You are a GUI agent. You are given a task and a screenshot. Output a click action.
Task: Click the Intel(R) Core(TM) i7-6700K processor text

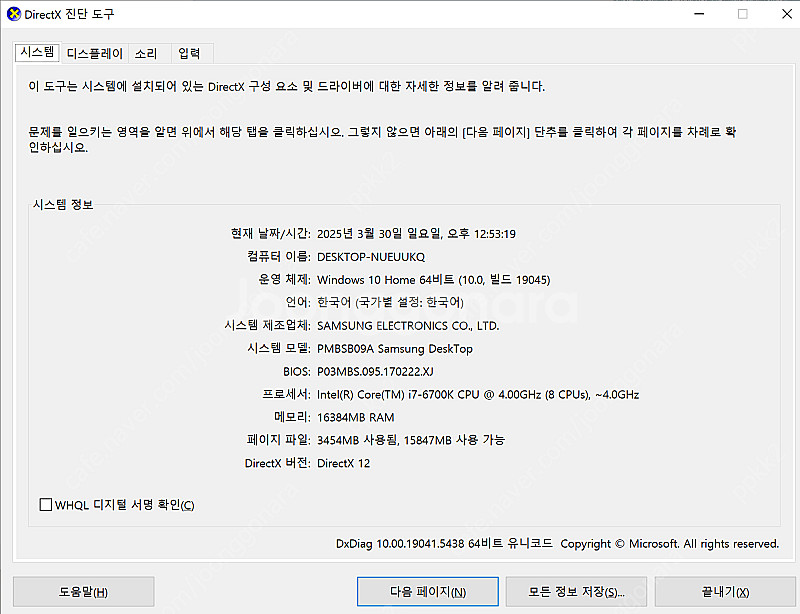(478, 395)
